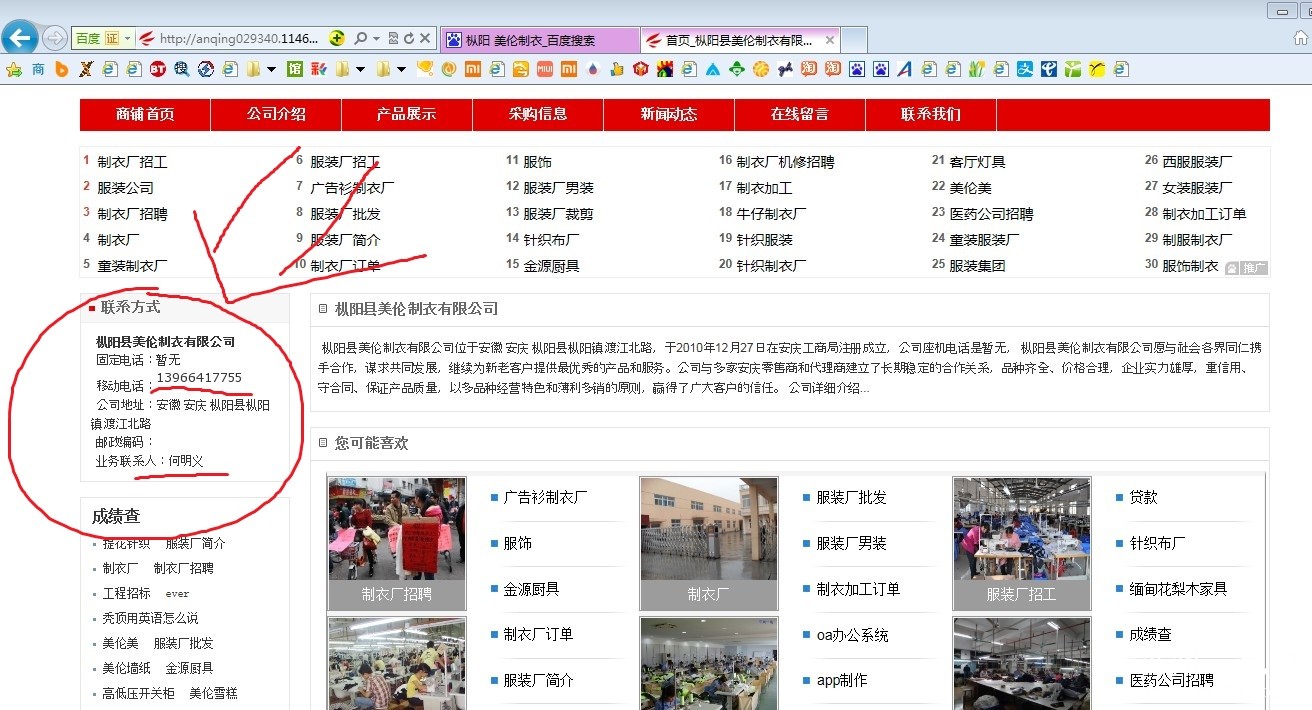Open the 商 bookmark icon
The height and width of the screenshot is (710, 1312).
pos(38,69)
